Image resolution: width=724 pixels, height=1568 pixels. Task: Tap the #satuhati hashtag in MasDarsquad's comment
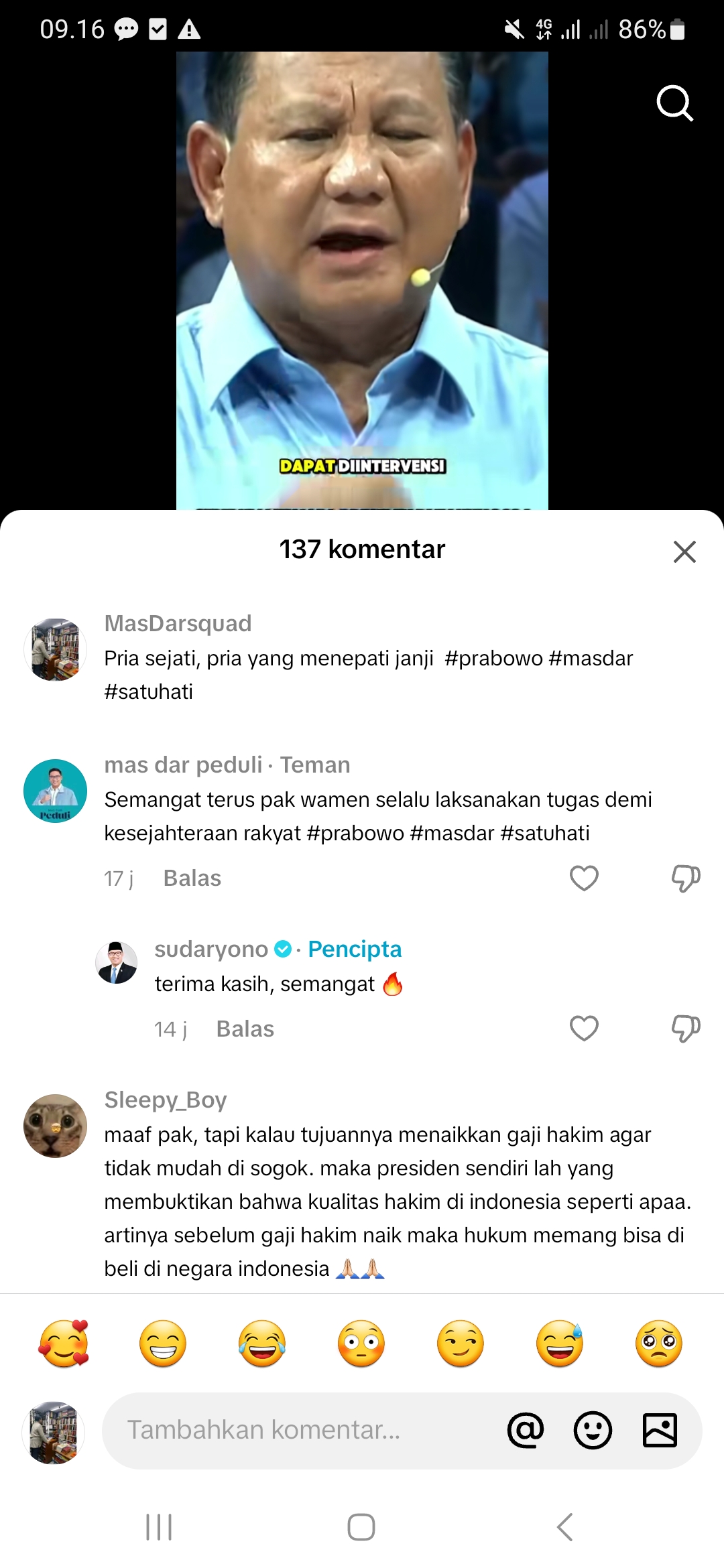[148, 692]
